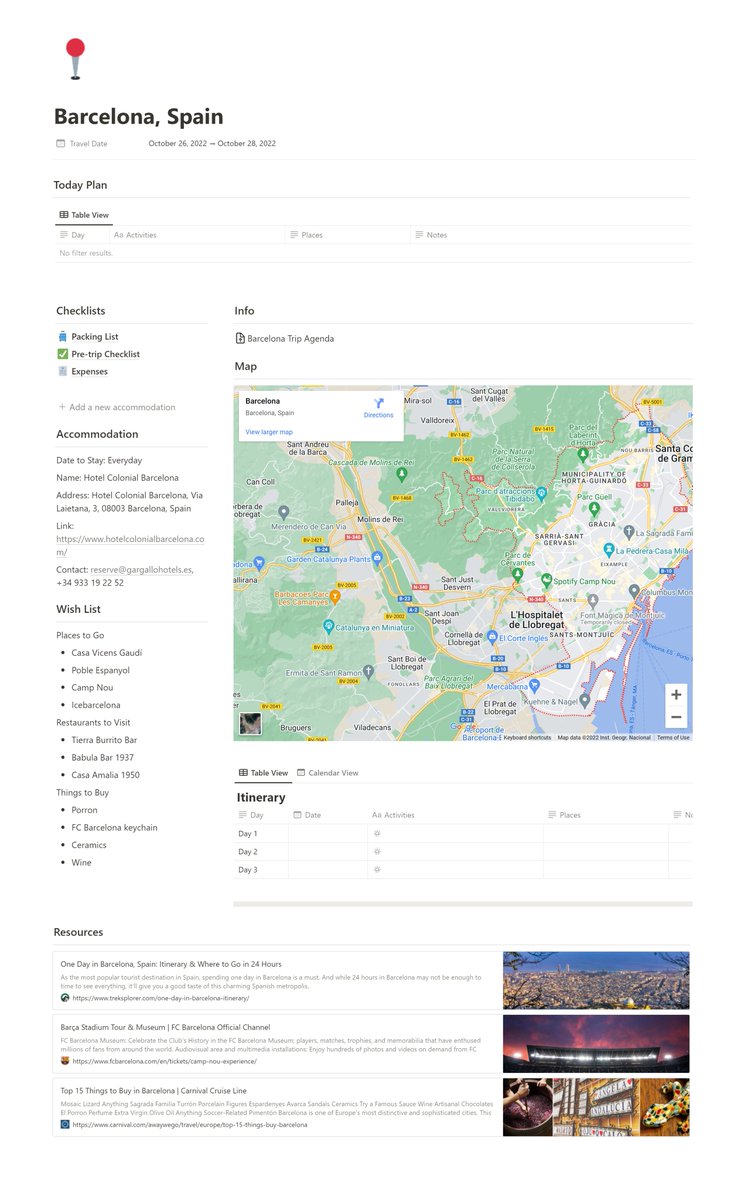Open View larger map link
748x1200 pixels.
(x=269, y=432)
